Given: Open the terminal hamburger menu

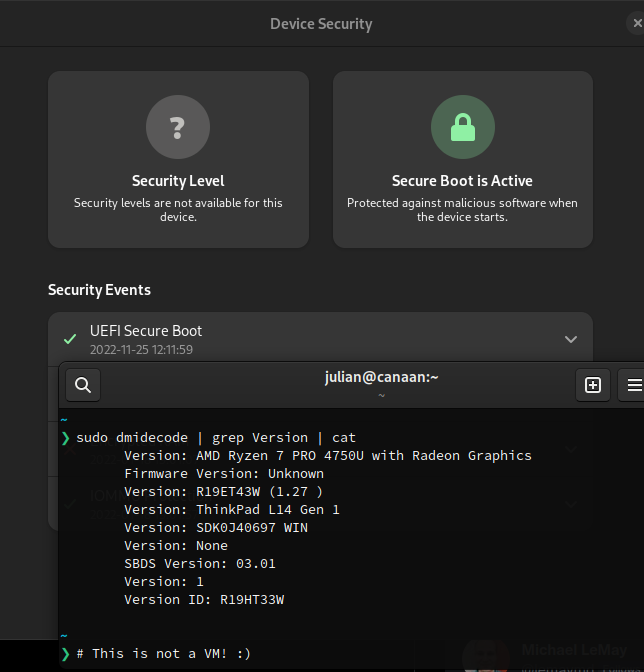Looking at the screenshot, I should (x=633, y=385).
